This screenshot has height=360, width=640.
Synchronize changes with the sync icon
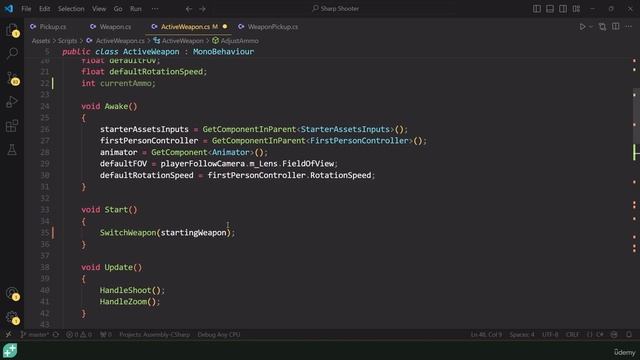pyautogui.click(x=56, y=335)
